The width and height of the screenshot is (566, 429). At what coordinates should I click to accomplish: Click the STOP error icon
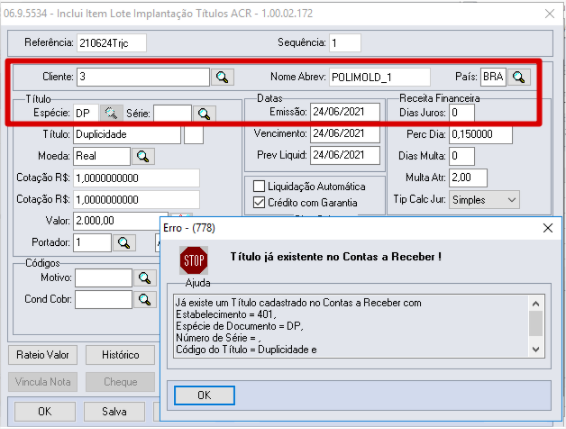pos(194,260)
